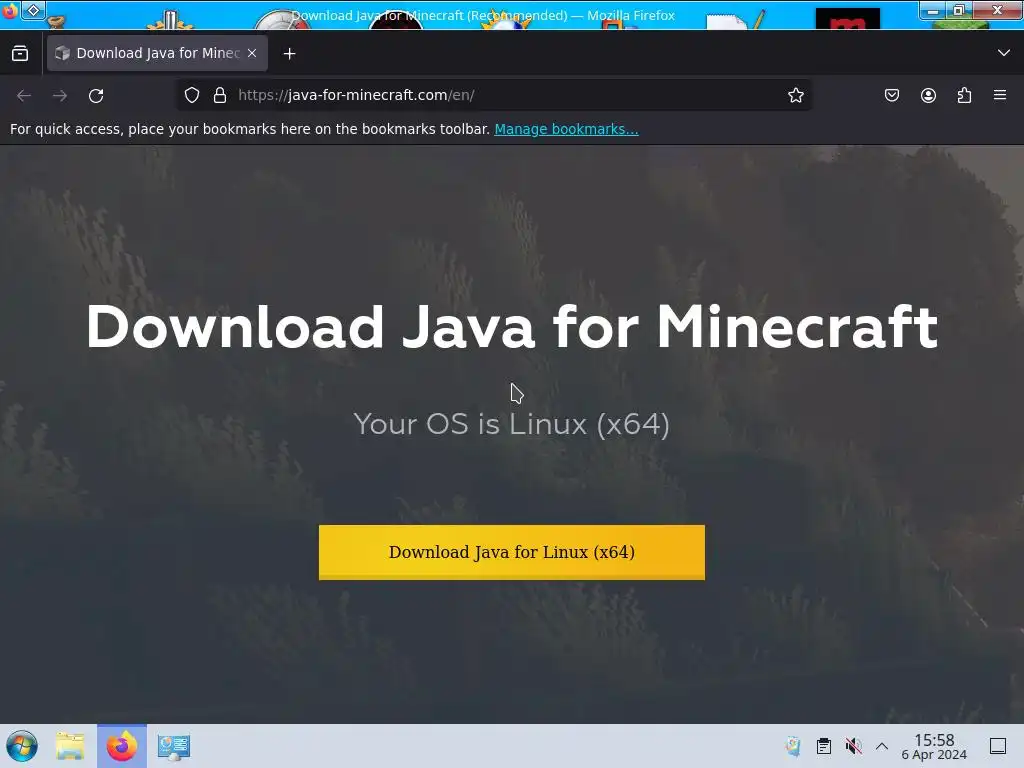Viewport: 1024px width, 768px height.
Task: Open a new tab with plus button
Action: (x=289, y=54)
